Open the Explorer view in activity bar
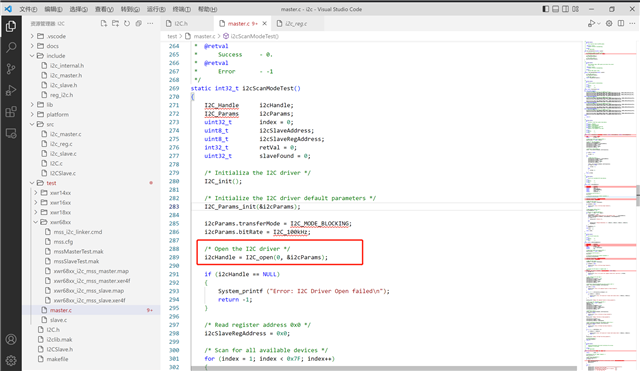 pos(11,27)
